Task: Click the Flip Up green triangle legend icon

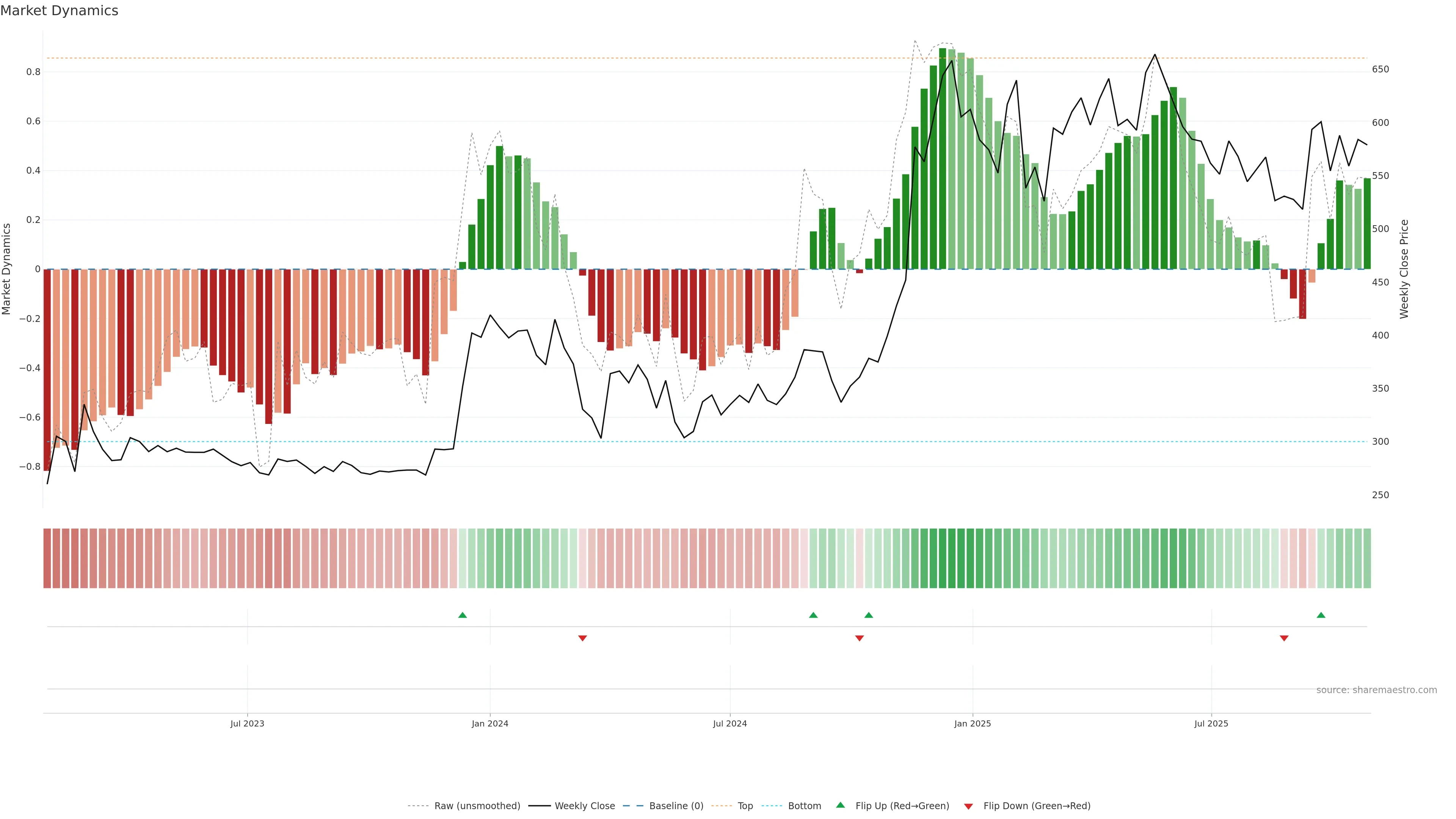Action: click(841, 805)
